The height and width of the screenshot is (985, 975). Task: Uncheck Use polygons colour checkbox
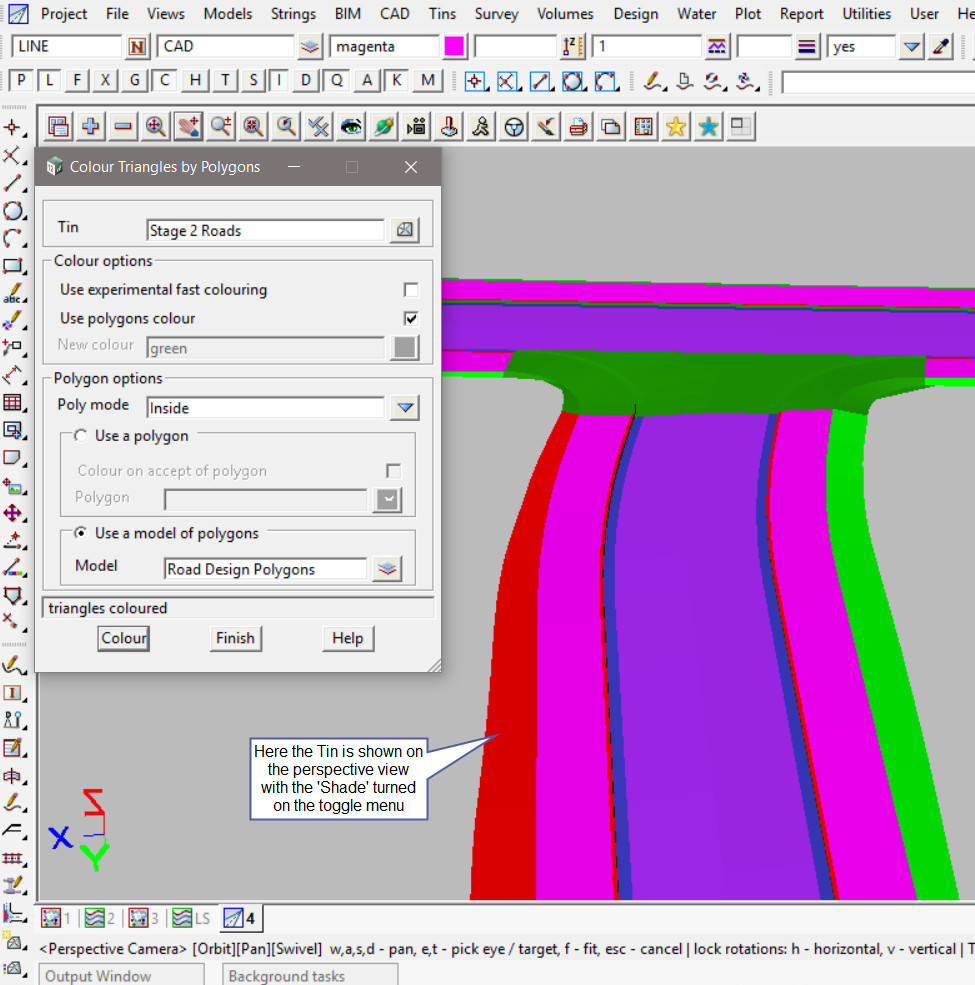tap(410, 318)
